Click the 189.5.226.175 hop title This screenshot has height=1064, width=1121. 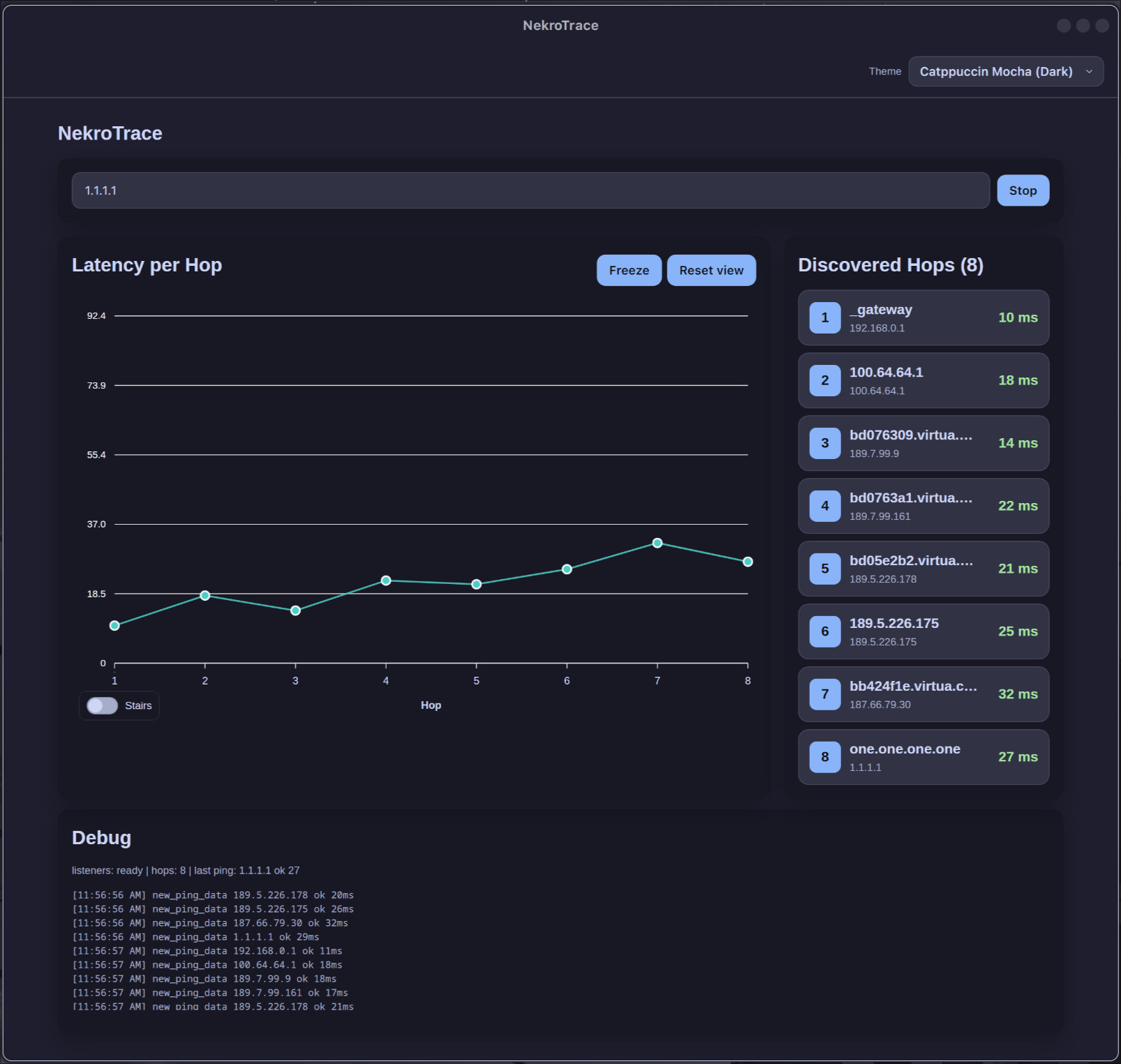[894, 624]
